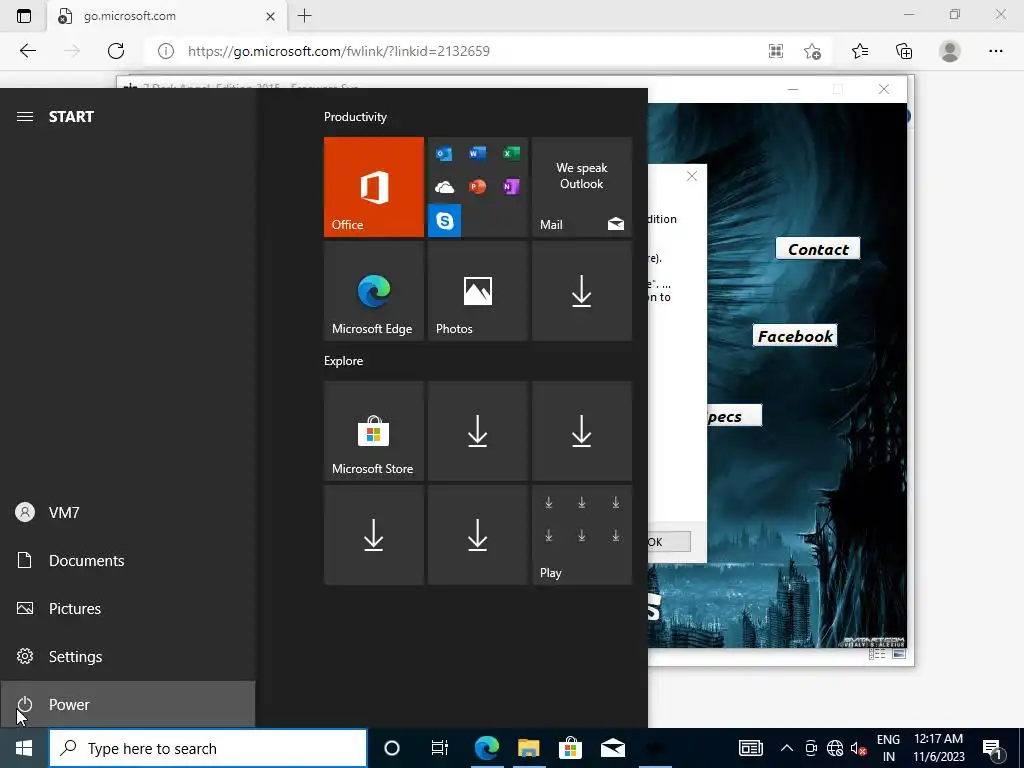Click the Edge address bar URL
Image resolution: width=1024 pixels, height=768 pixels.
click(339, 51)
